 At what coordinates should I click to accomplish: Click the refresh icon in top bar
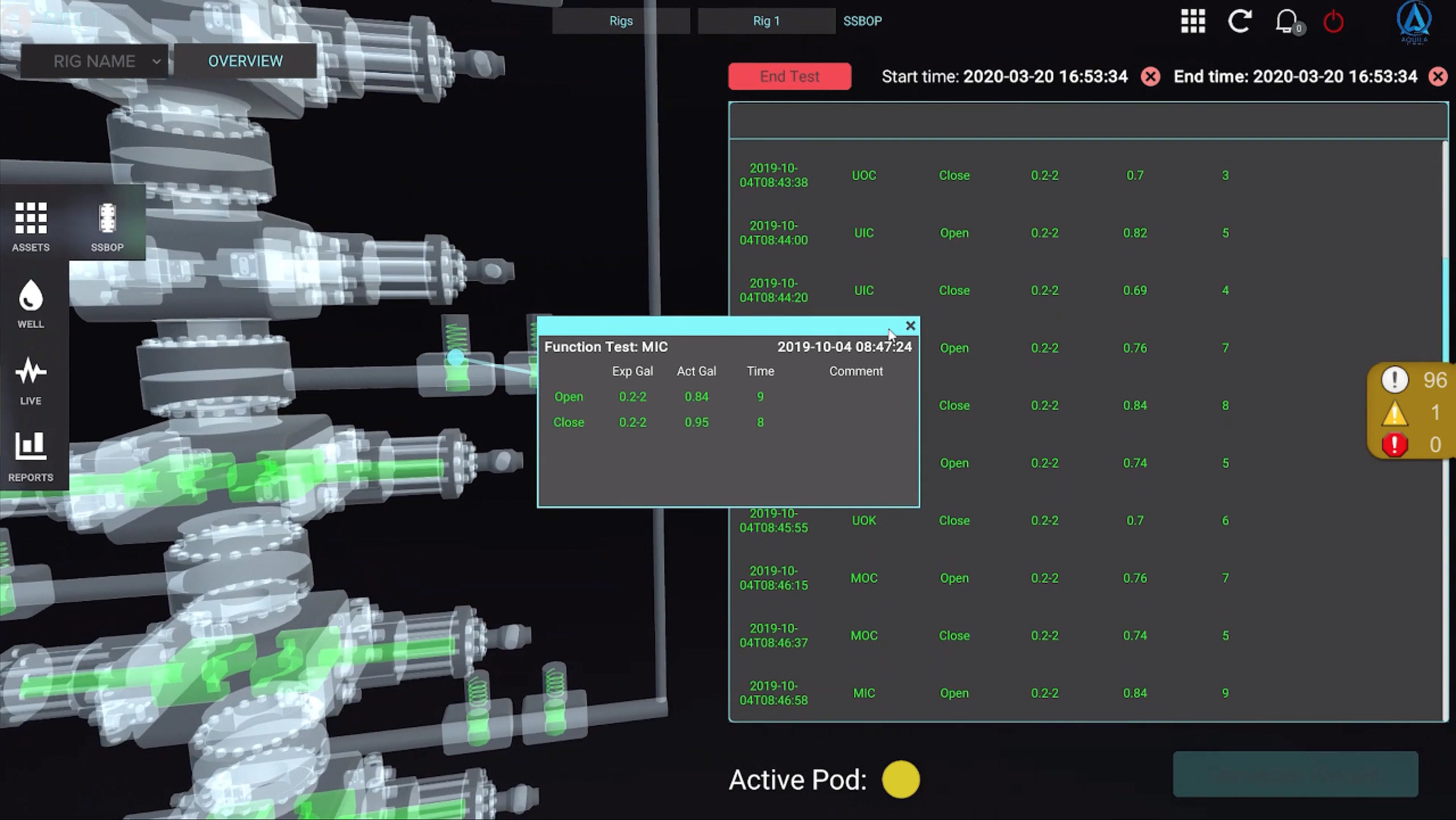tap(1240, 22)
